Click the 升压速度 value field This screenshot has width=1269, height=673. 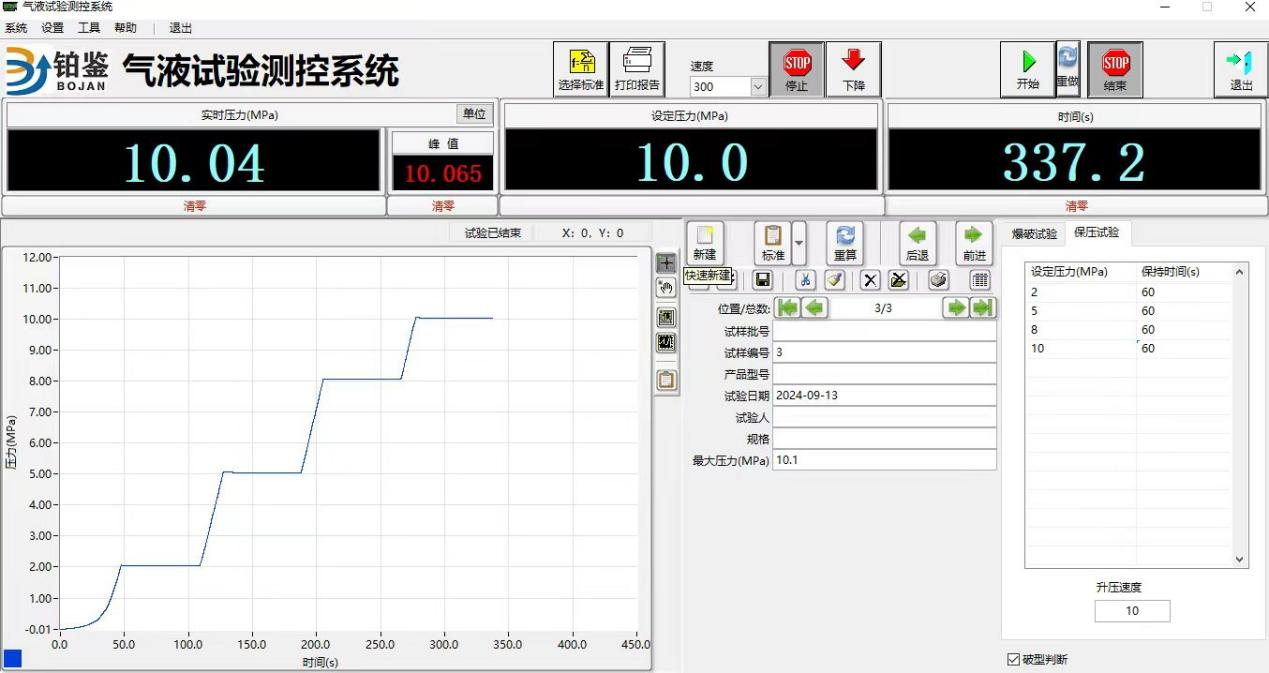click(1132, 610)
